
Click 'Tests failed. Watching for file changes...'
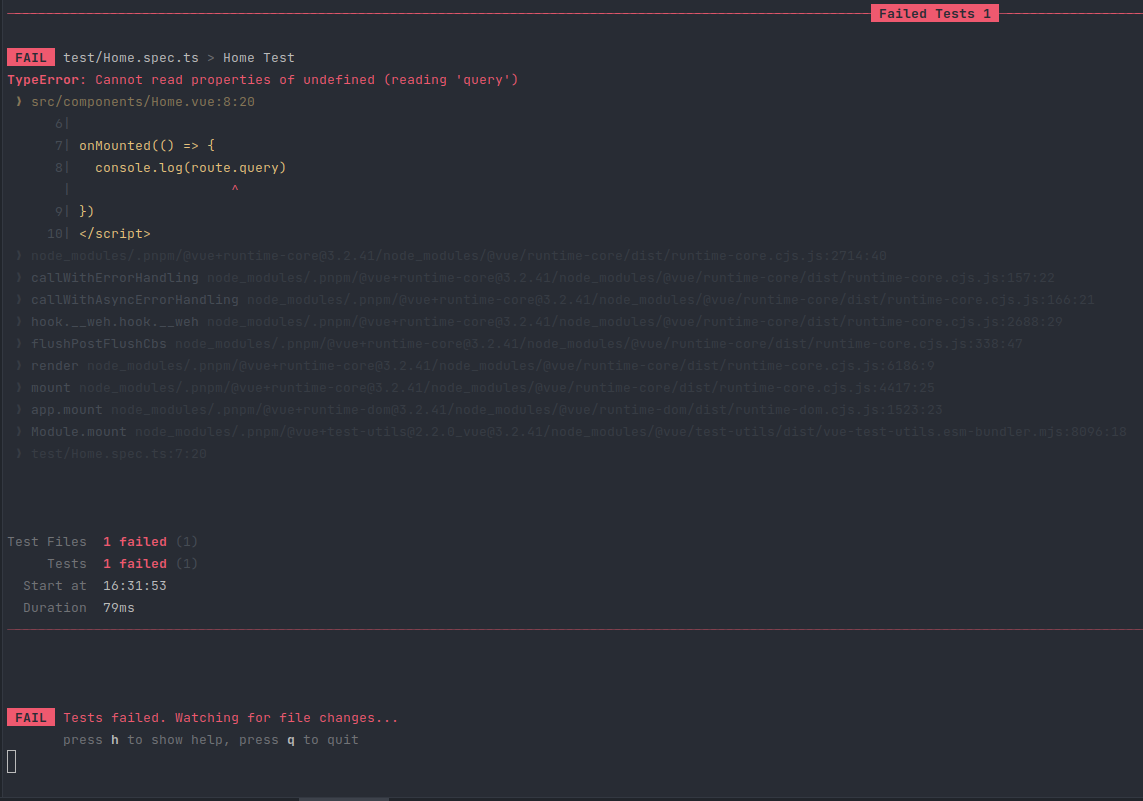point(230,717)
